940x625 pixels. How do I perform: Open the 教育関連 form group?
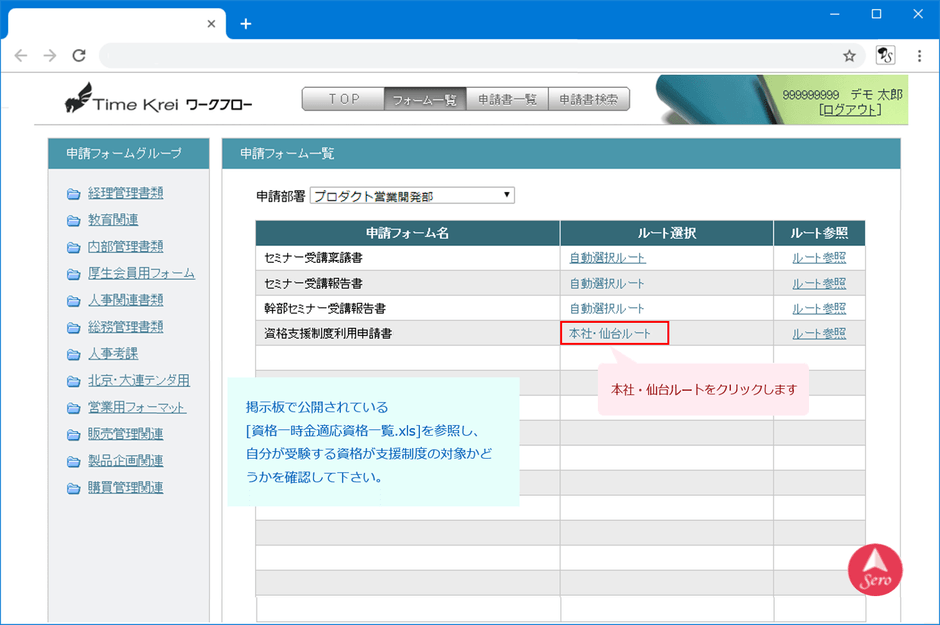[x=113, y=220]
